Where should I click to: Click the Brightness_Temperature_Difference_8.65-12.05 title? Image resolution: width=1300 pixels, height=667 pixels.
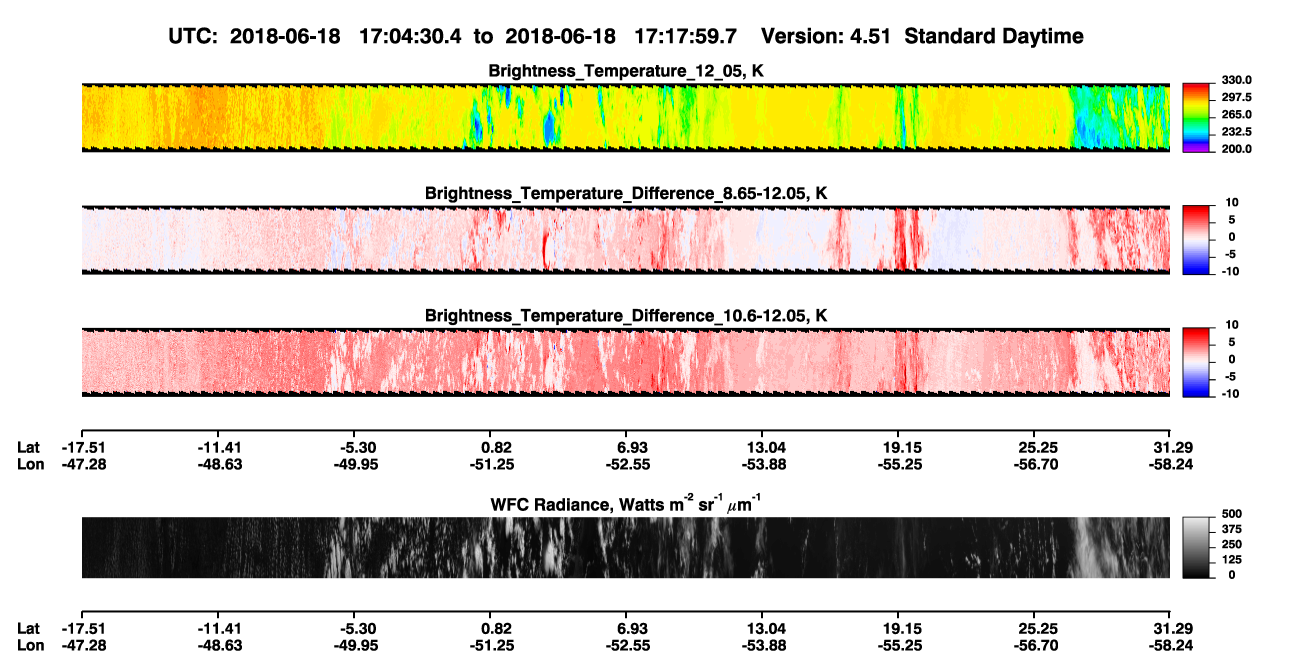(x=626, y=193)
